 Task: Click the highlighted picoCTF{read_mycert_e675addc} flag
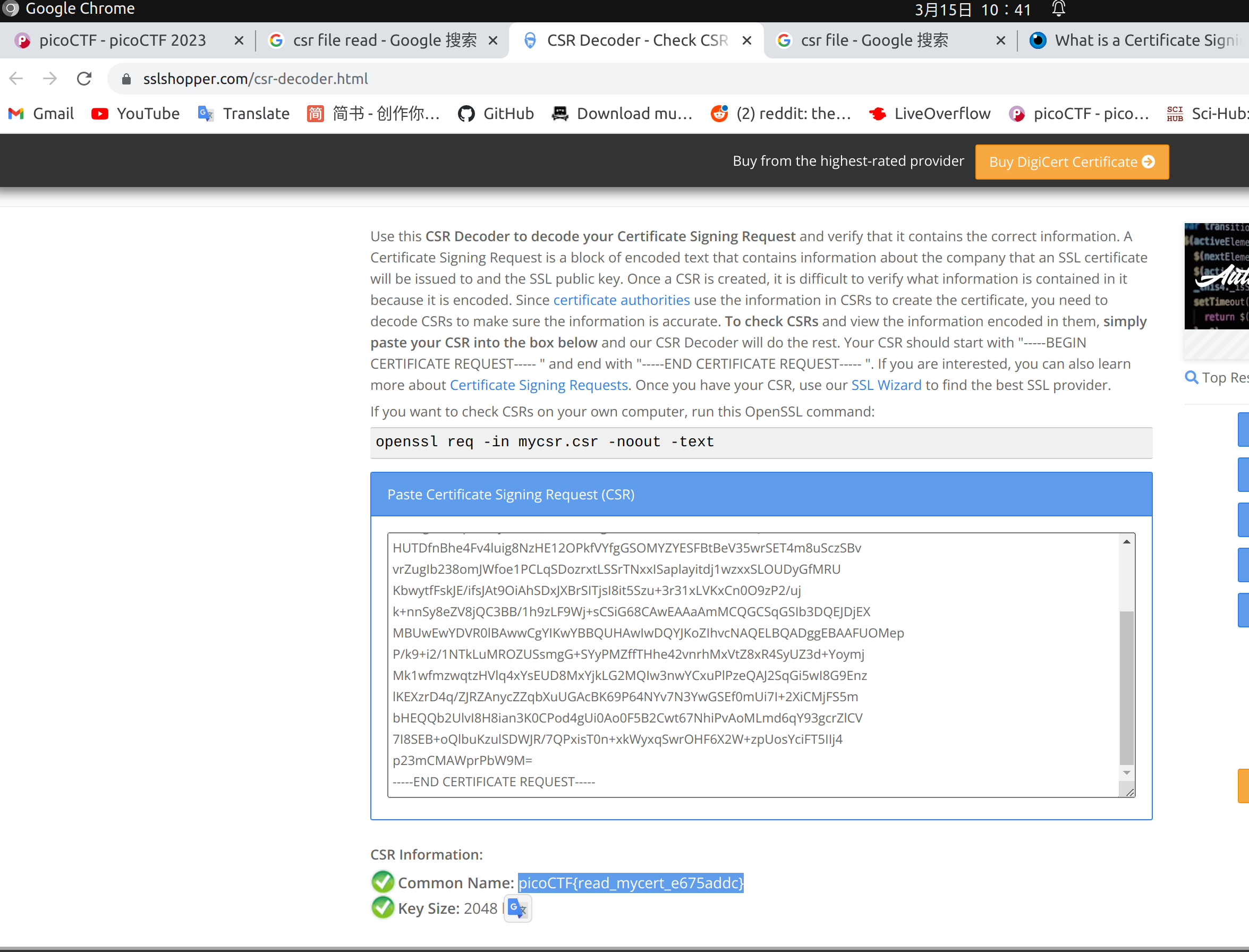coord(631,883)
